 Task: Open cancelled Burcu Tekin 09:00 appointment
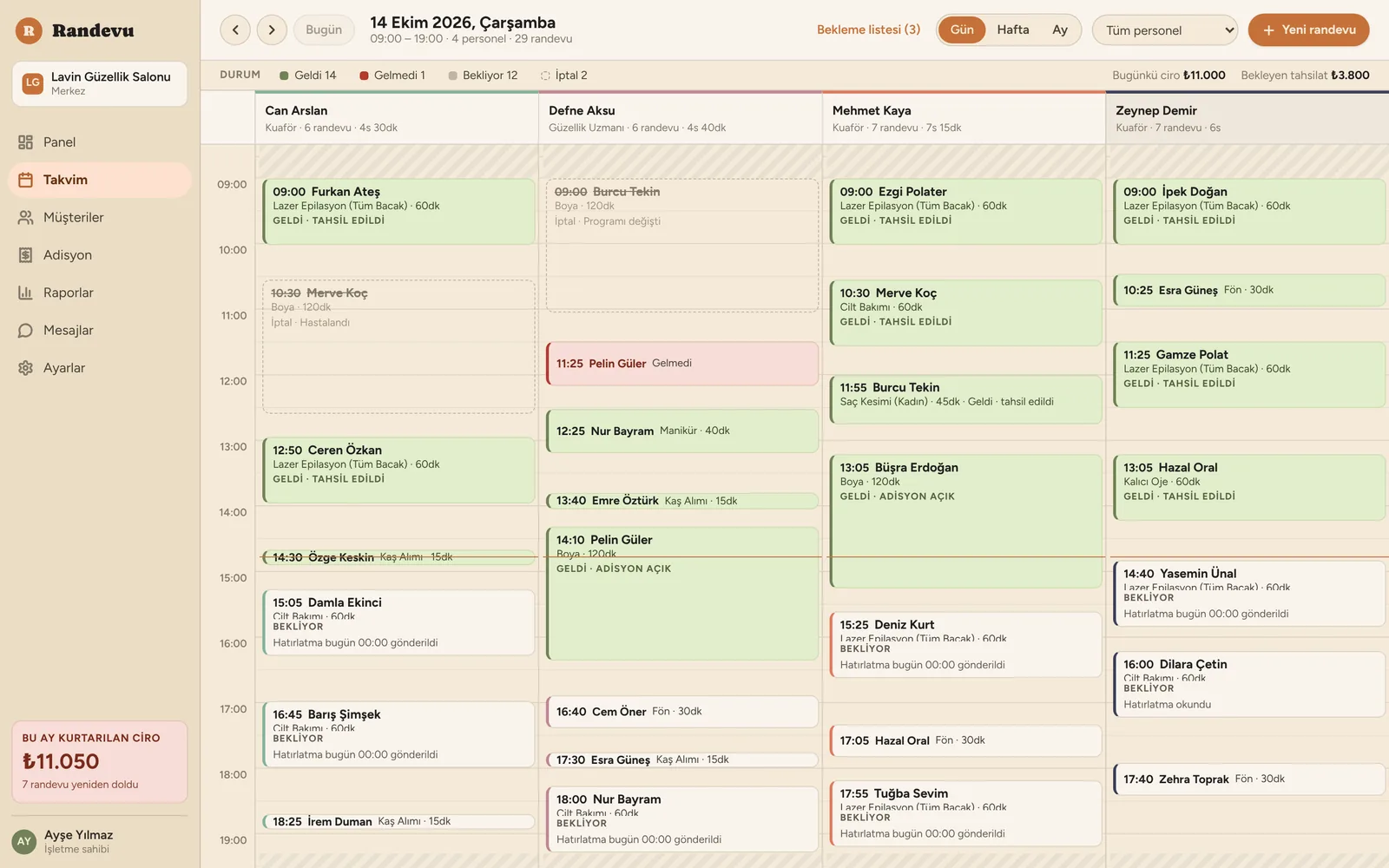point(681,245)
